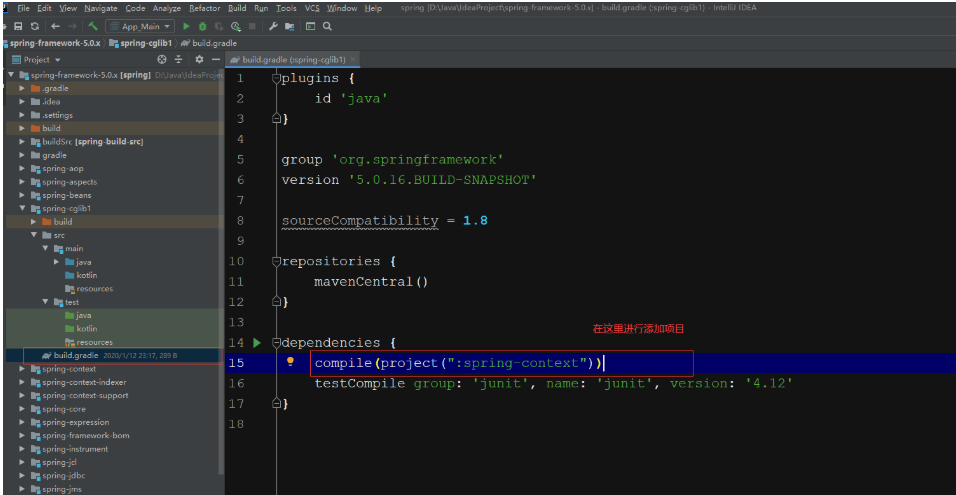956x495 pixels.
Task: Click 'sourceCompatibility' on line 8
Action: (360, 221)
